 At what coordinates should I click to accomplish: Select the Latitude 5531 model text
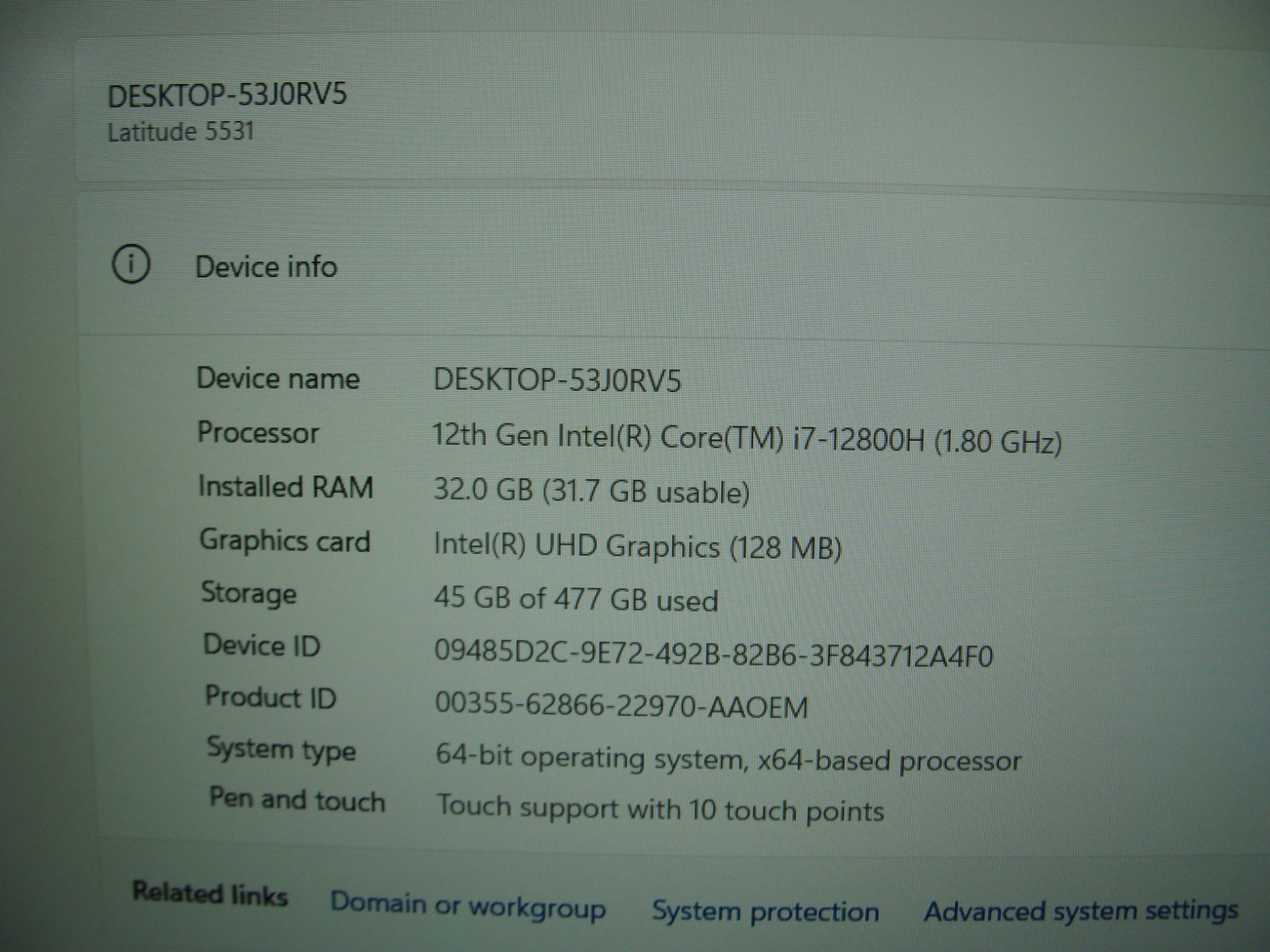click(x=181, y=132)
